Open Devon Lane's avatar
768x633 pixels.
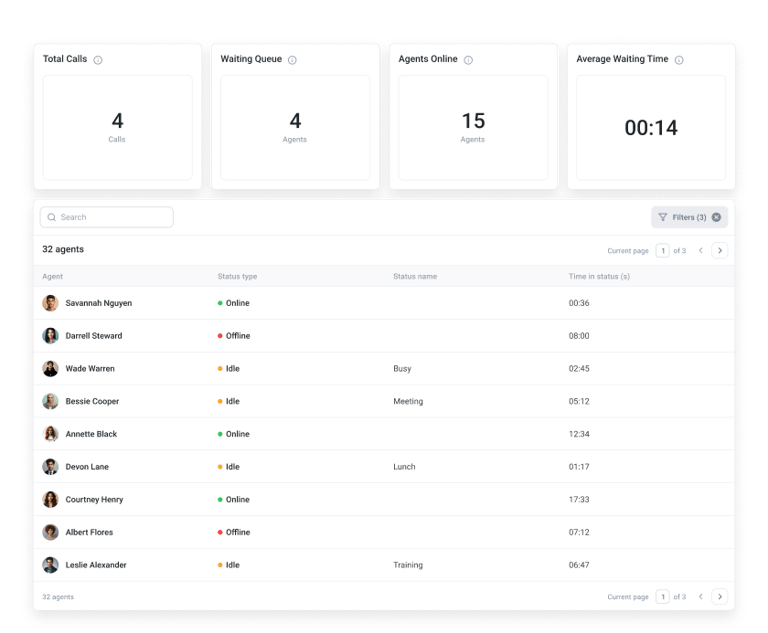[50, 466]
